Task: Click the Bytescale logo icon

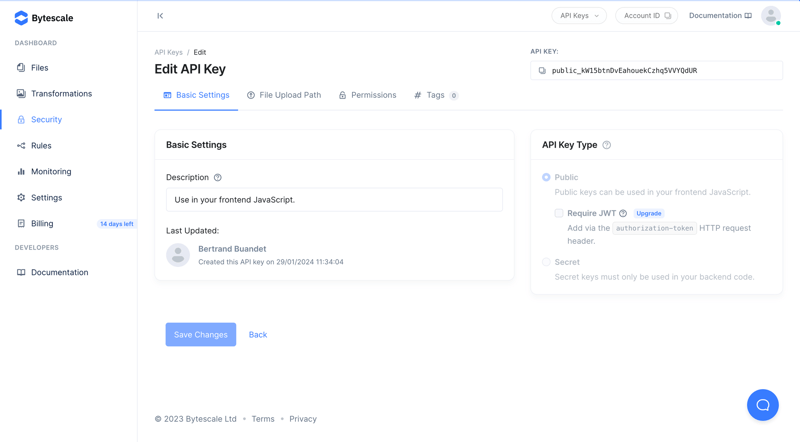Action: pos(21,18)
